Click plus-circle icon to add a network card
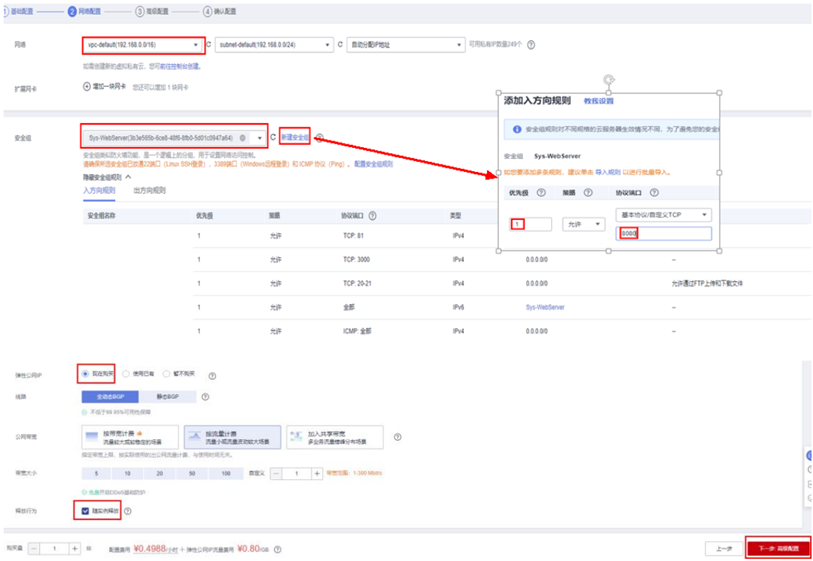813x561 pixels. click(87, 87)
